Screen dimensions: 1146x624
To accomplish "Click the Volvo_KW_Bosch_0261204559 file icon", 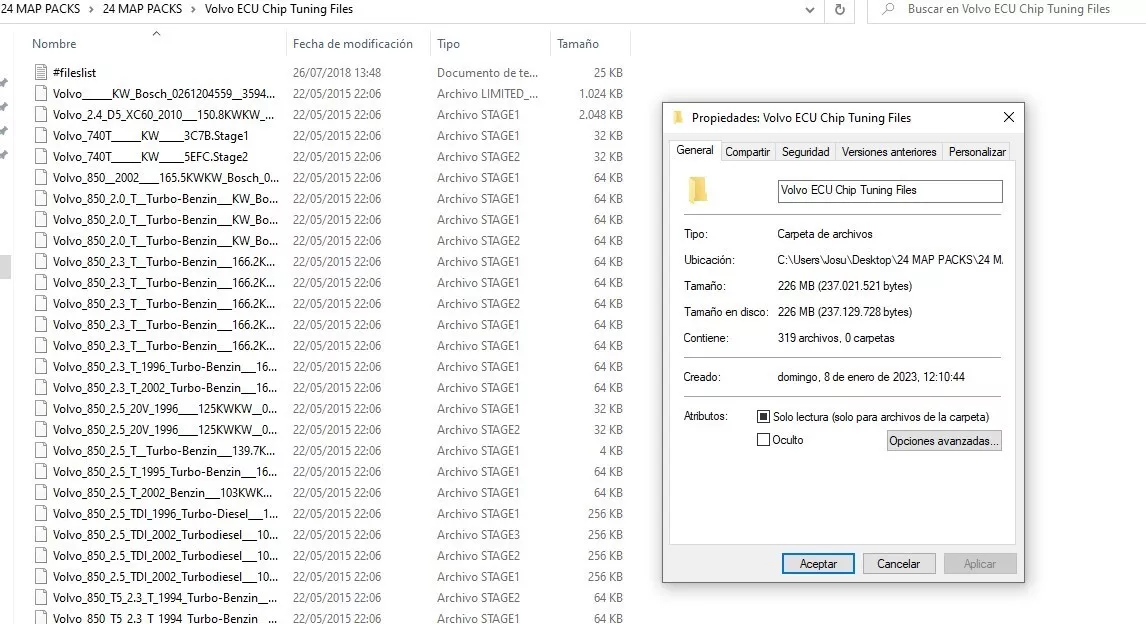I will [x=41, y=94].
